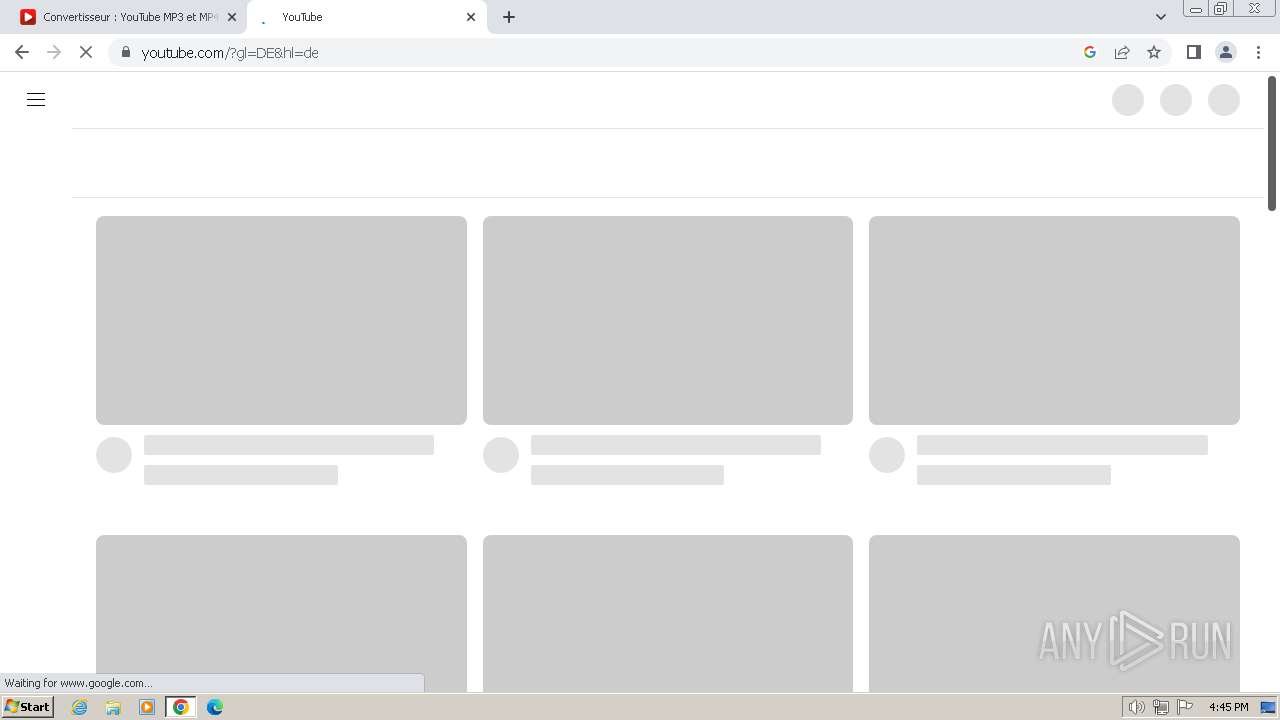Open the YouTube hamburger guide menu
1280x720 pixels.
(x=36, y=100)
